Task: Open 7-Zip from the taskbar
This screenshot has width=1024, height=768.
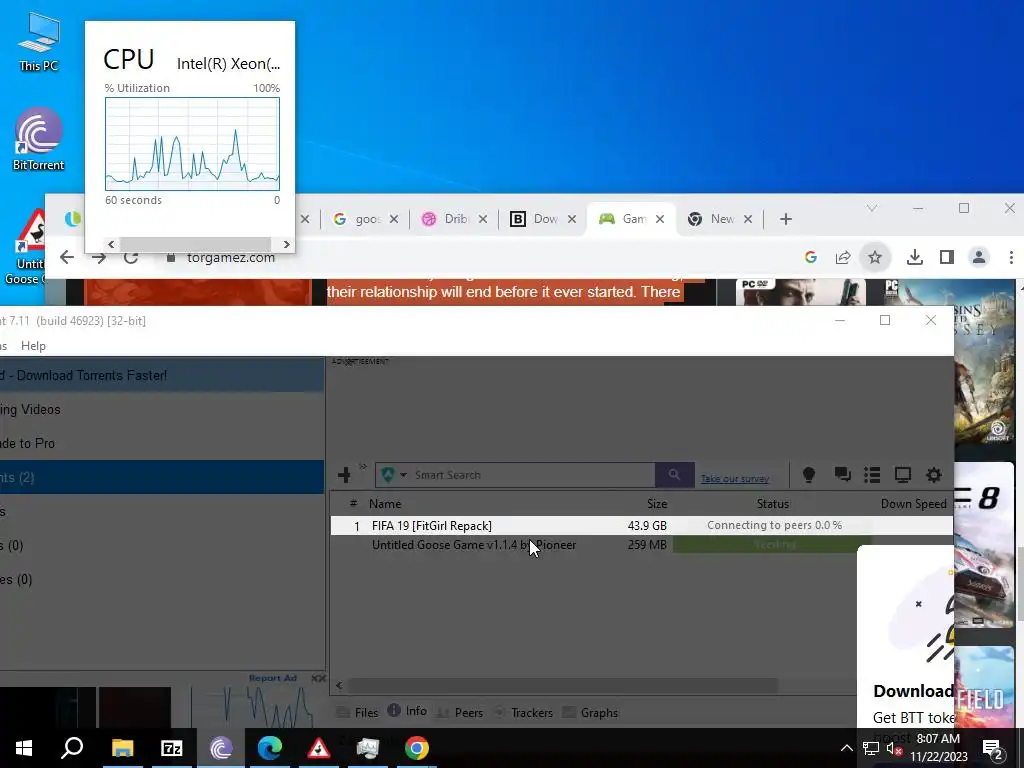Action: (171, 748)
